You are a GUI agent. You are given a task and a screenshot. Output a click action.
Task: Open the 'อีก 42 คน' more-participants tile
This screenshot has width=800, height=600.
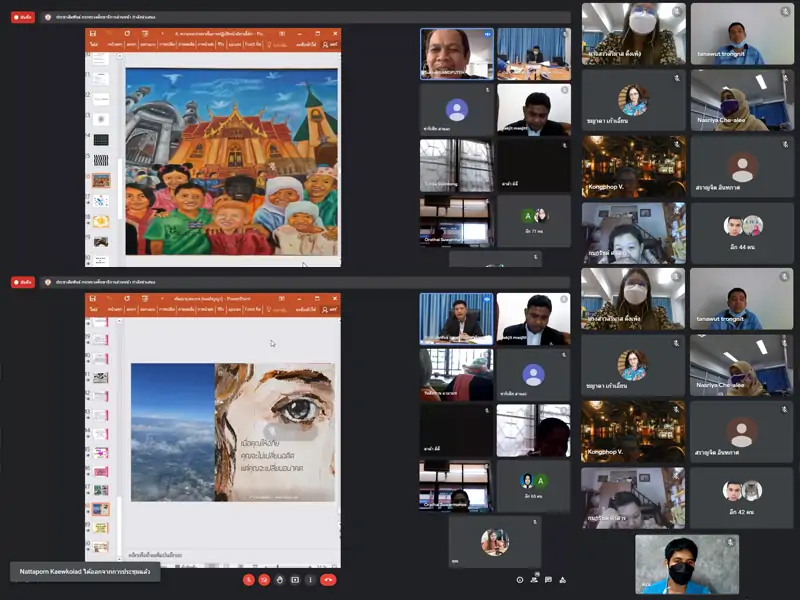tap(742, 498)
